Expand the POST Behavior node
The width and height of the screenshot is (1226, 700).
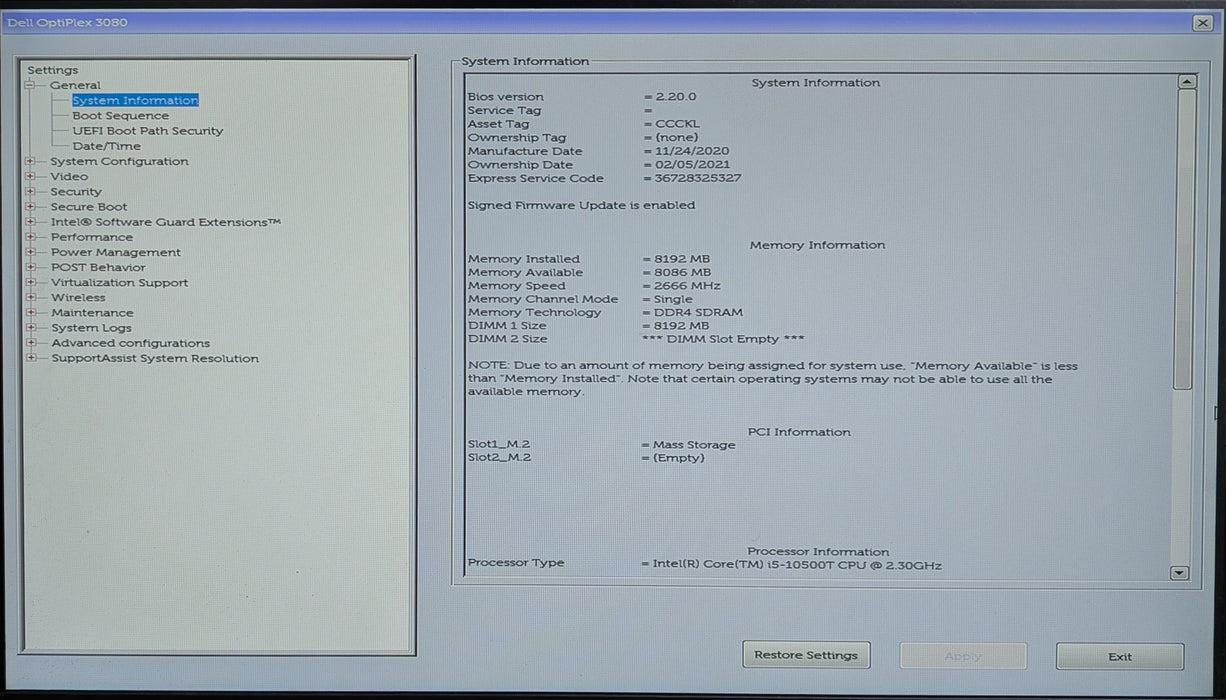[31, 267]
